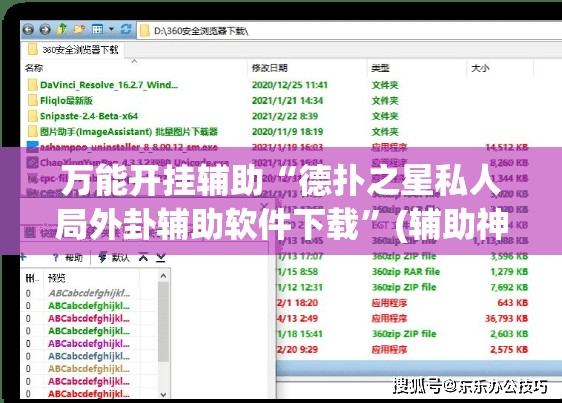Go back with the left arrow button
Image resolution: width=562 pixels, height=403 pixels.
(28, 29)
